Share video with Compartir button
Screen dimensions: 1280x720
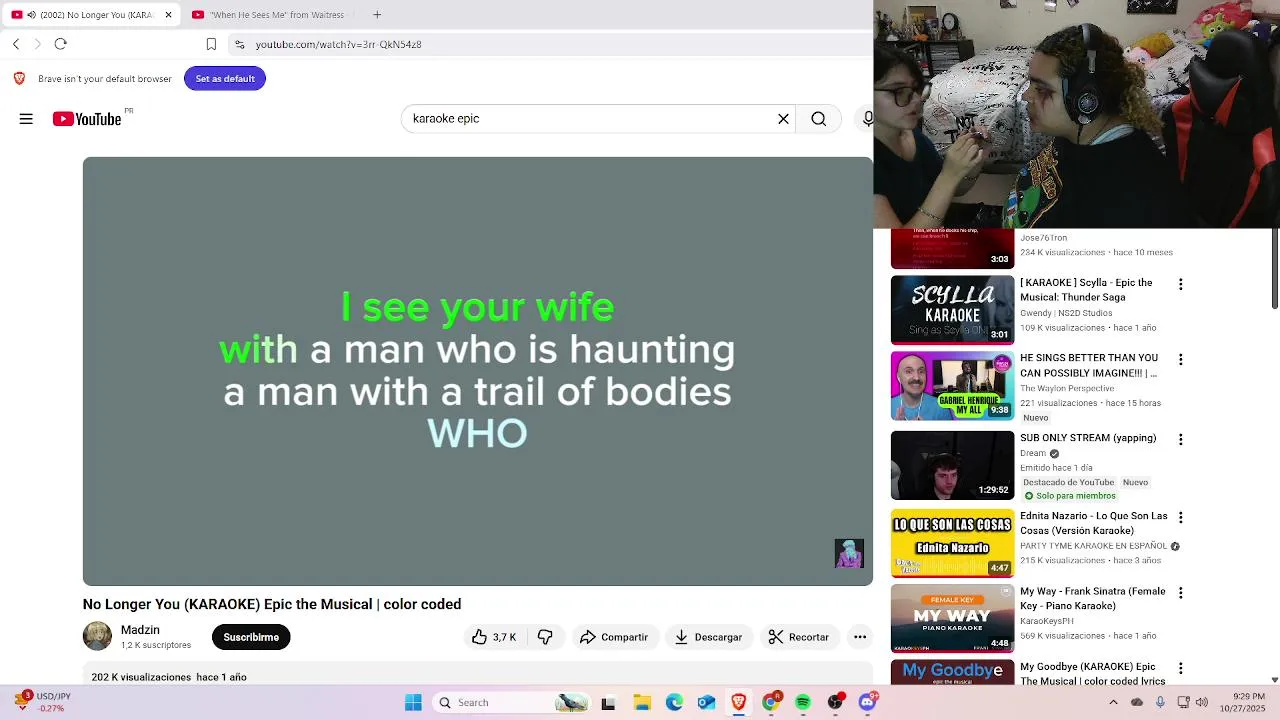(614, 637)
